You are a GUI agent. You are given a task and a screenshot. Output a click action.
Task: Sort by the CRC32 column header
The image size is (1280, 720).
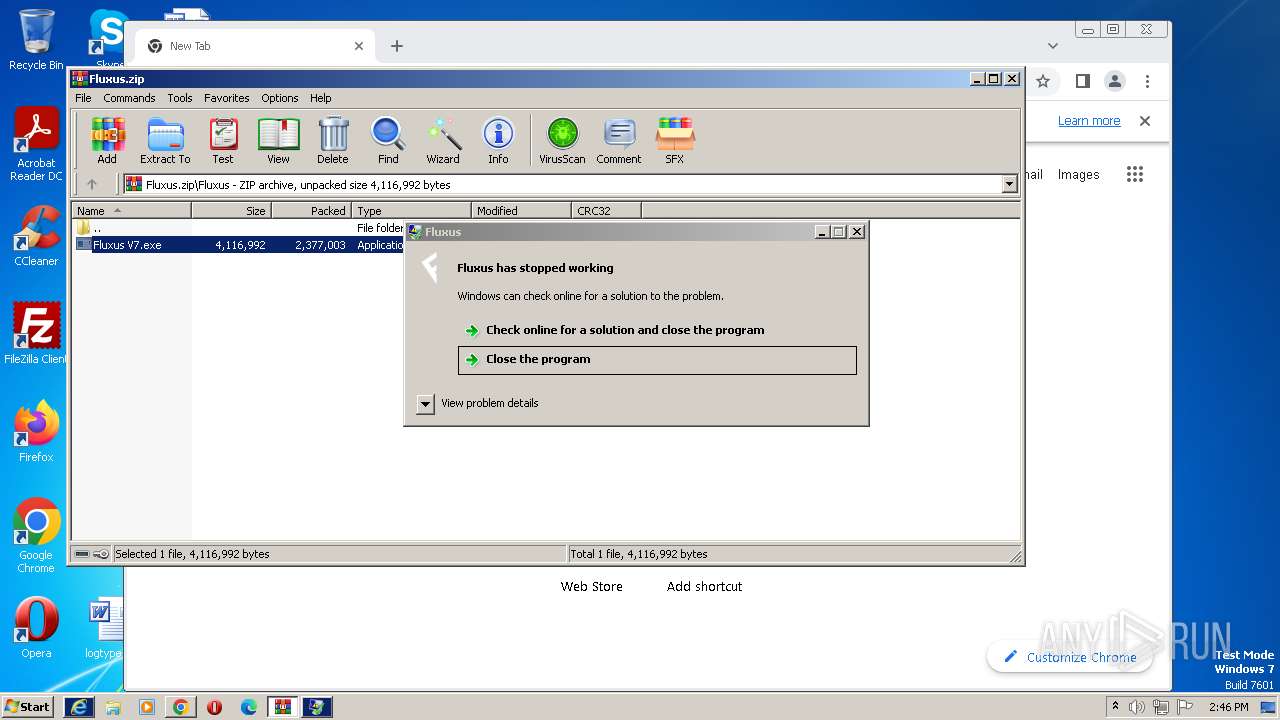tap(606, 211)
